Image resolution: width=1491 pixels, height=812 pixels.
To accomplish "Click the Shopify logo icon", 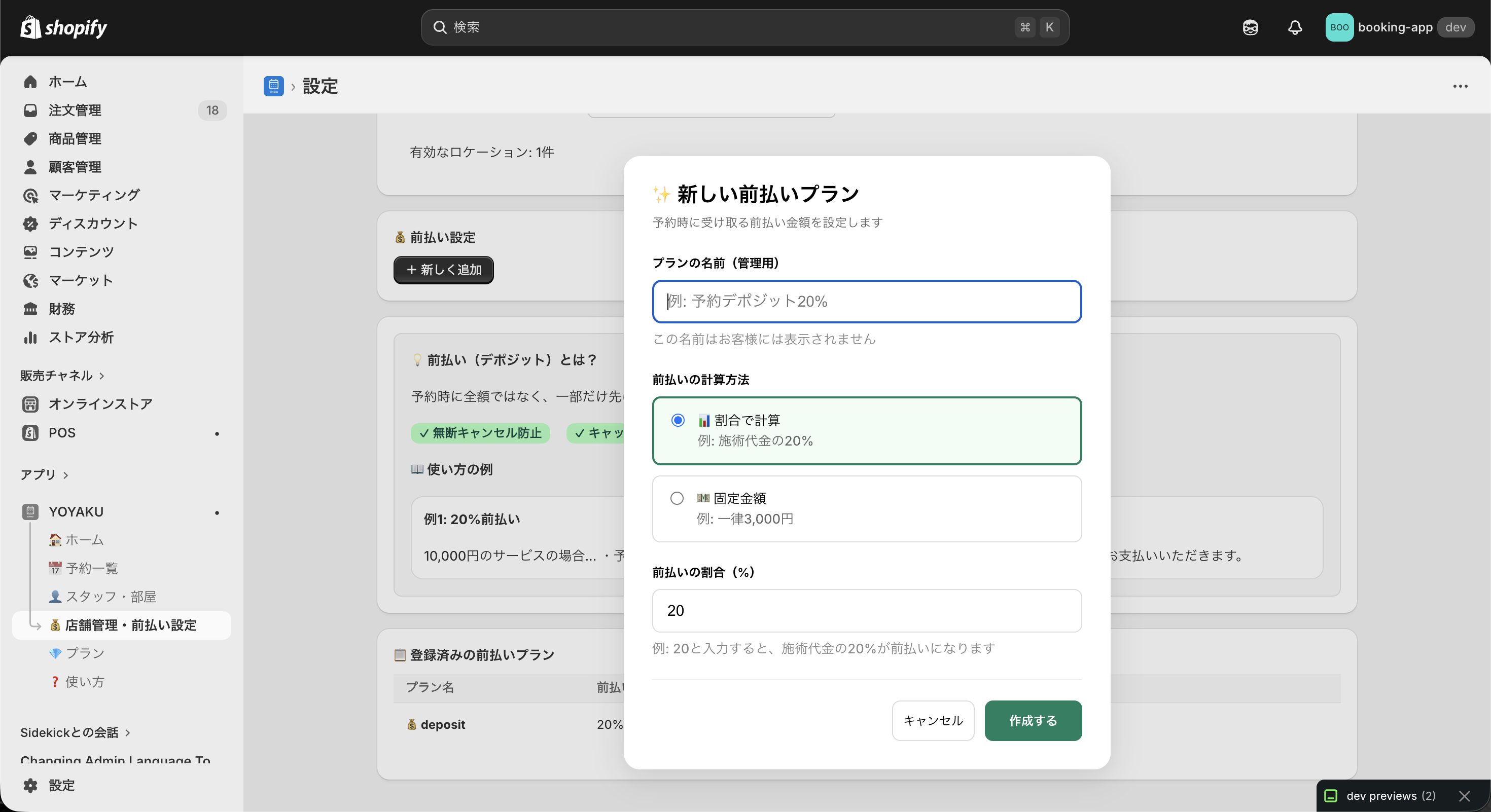I will tap(28, 26).
